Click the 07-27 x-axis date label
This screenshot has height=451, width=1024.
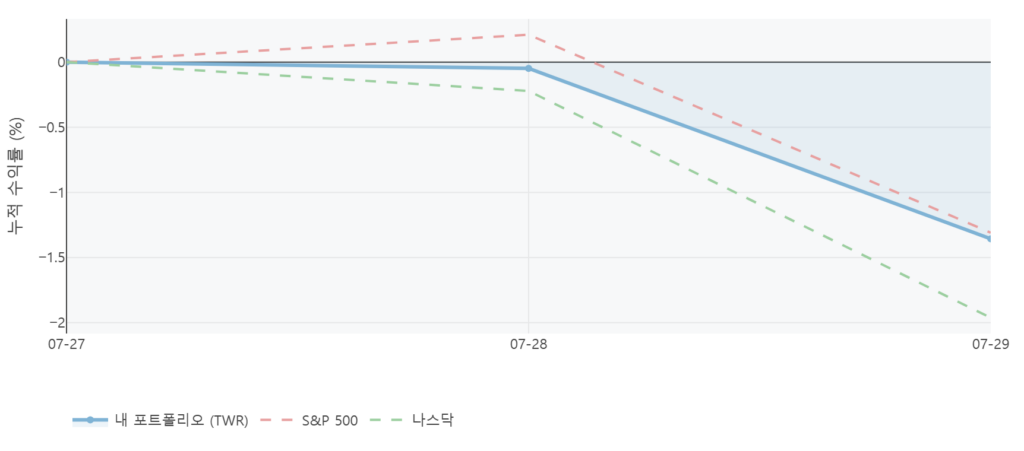point(65,344)
